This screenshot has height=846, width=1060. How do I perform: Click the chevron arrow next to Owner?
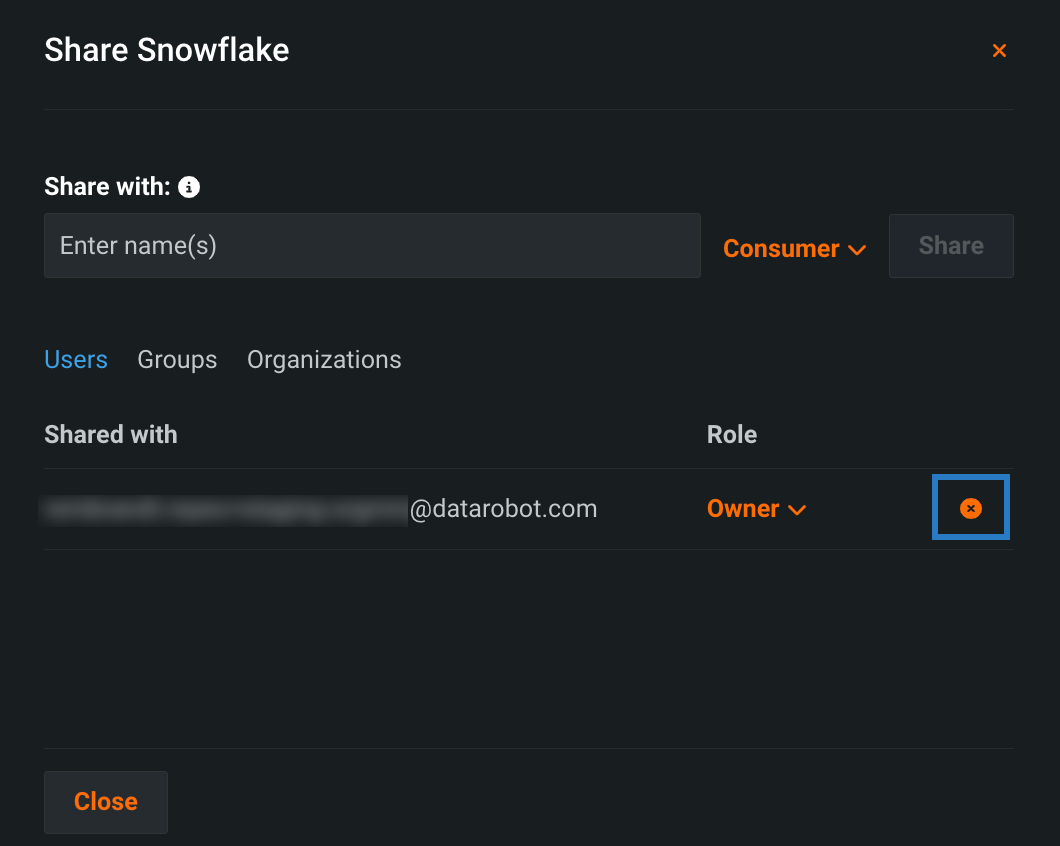(x=797, y=510)
